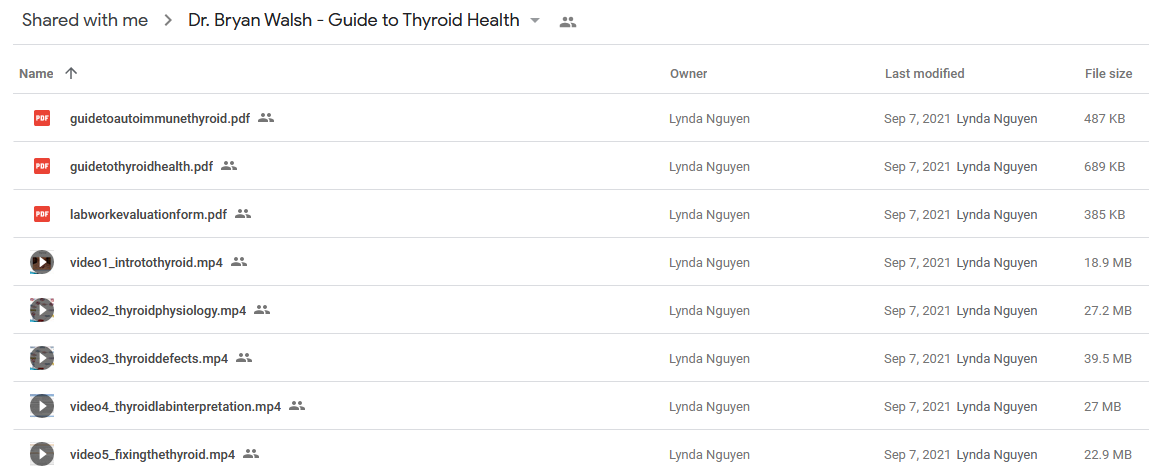
Task: Click the Last modified column header
Action: pos(925,73)
